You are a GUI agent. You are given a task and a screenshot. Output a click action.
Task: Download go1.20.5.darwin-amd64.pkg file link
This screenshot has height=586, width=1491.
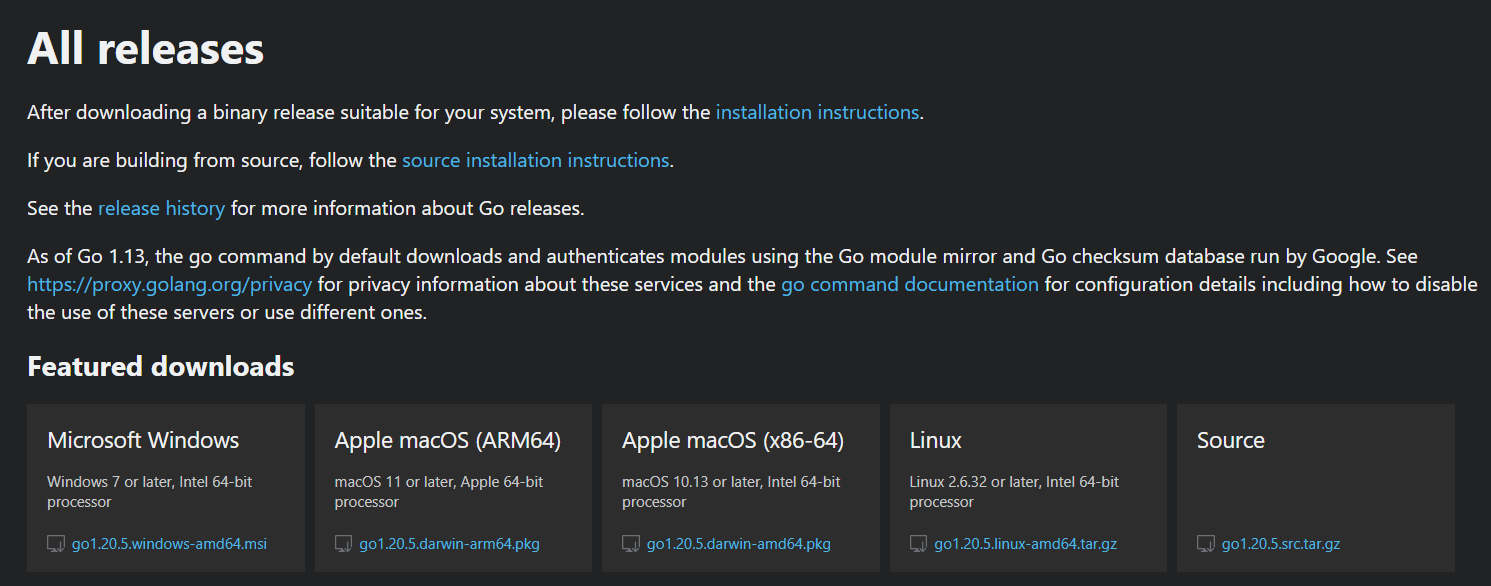tap(738, 544)
